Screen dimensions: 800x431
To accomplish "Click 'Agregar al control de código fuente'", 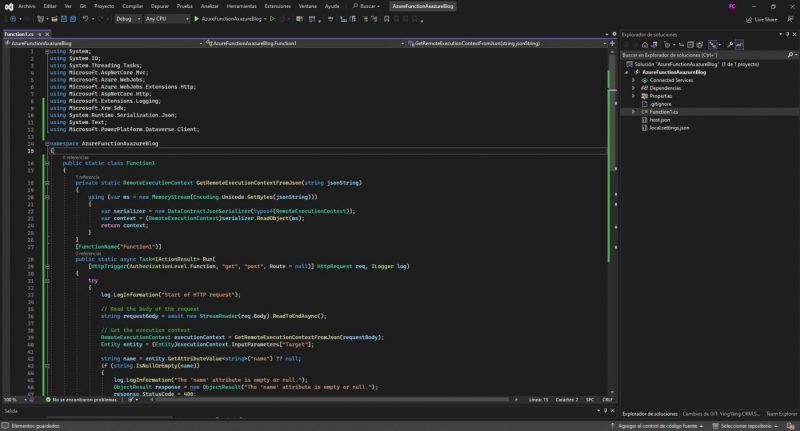I will [x=657, y=426].
